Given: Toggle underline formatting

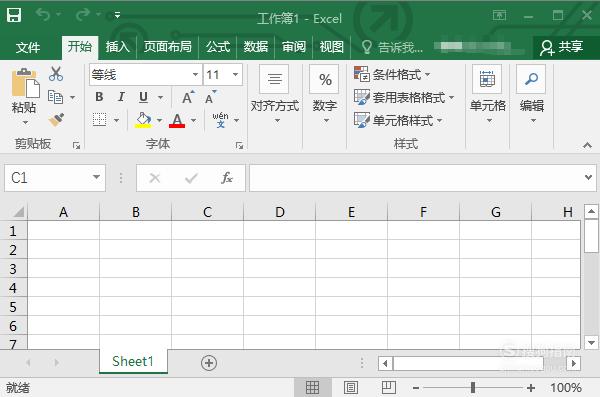Looking at the screenshot, I should tap(143, 97).
